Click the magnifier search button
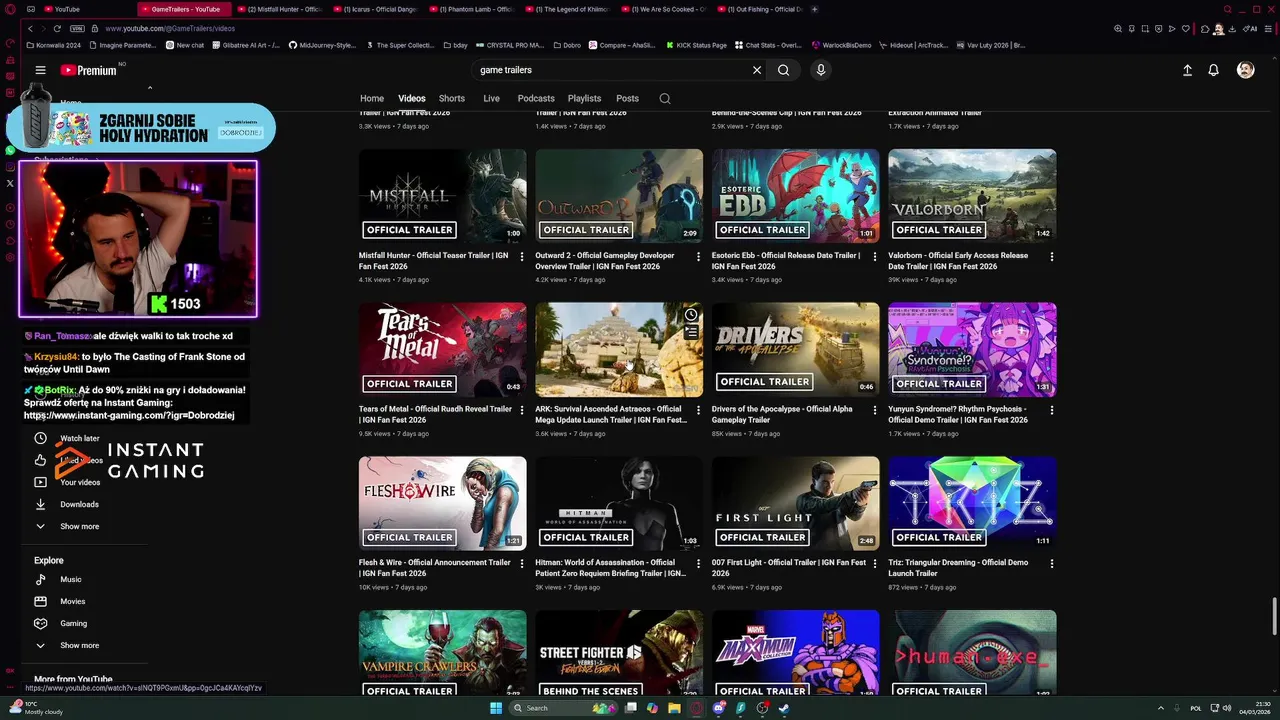This screenshot has width=1280, height=720. pos(783,70)
